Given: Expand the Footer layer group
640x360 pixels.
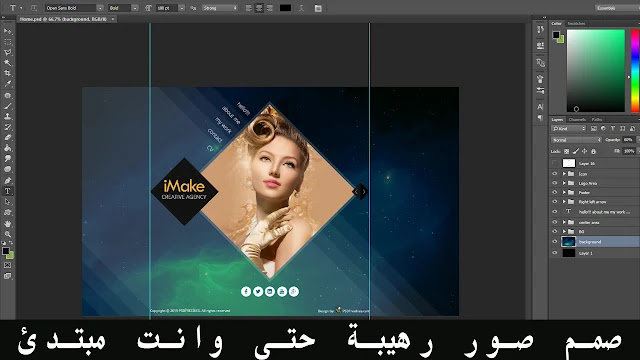Looking at the screenshot, I should point(564,192).
